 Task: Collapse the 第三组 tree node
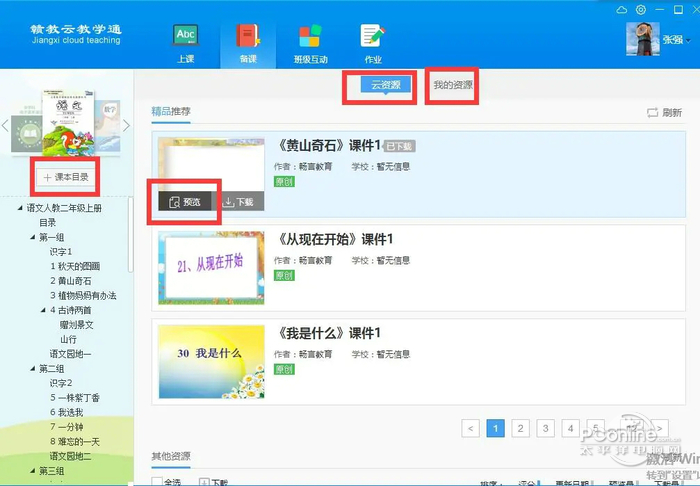[x=33, y=470]
